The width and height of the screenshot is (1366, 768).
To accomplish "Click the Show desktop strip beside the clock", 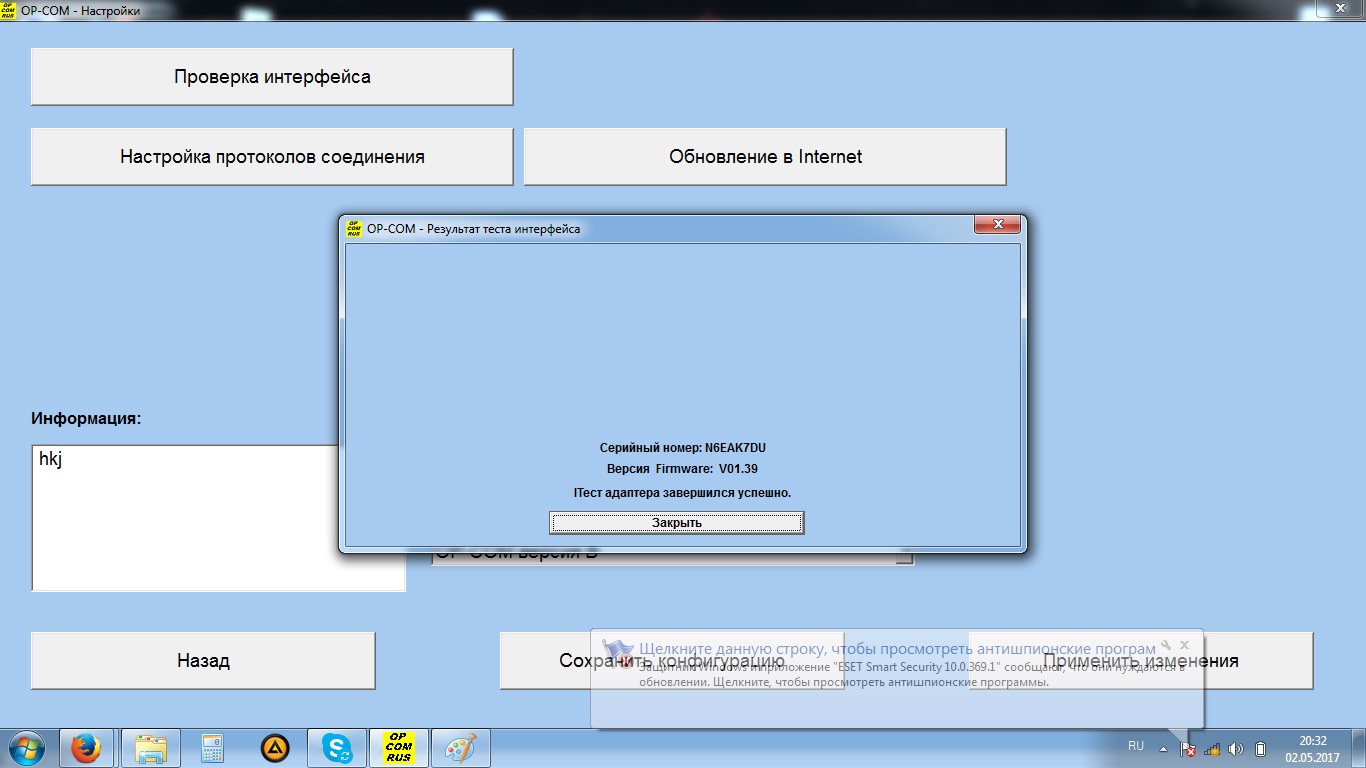I will 1359,748.
